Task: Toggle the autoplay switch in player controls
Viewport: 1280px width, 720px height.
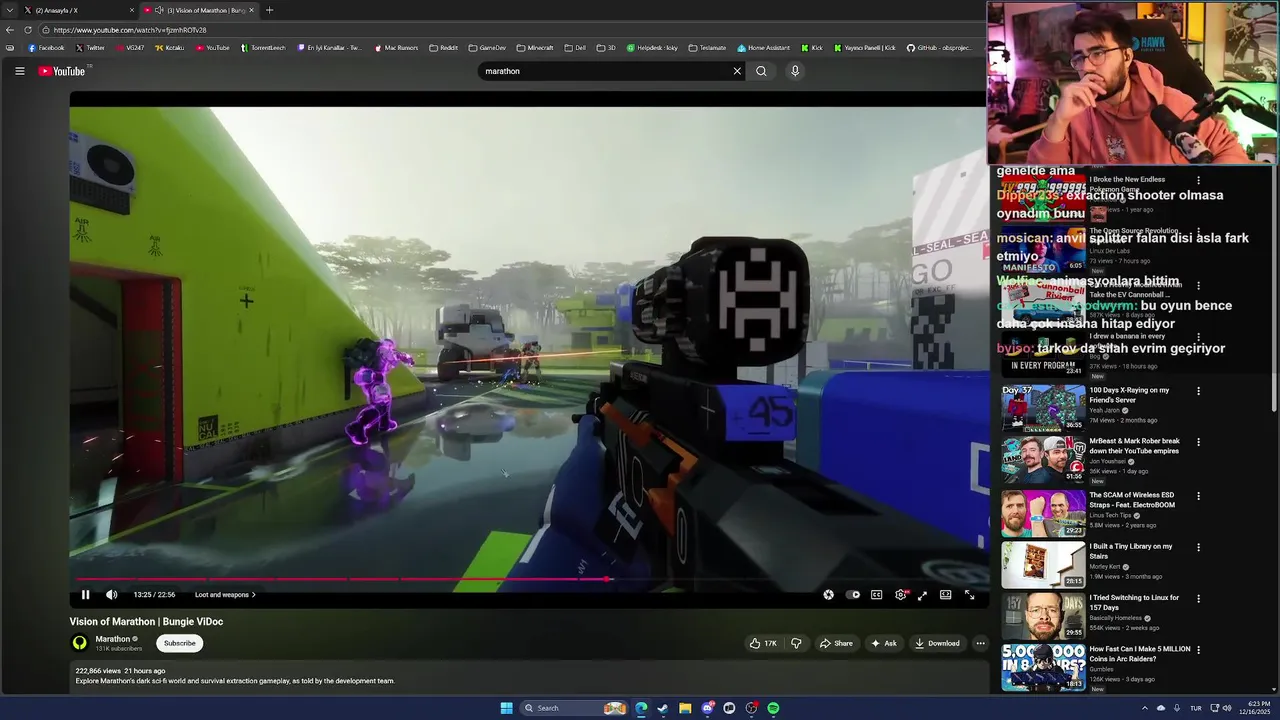Action: pos(853,595)
